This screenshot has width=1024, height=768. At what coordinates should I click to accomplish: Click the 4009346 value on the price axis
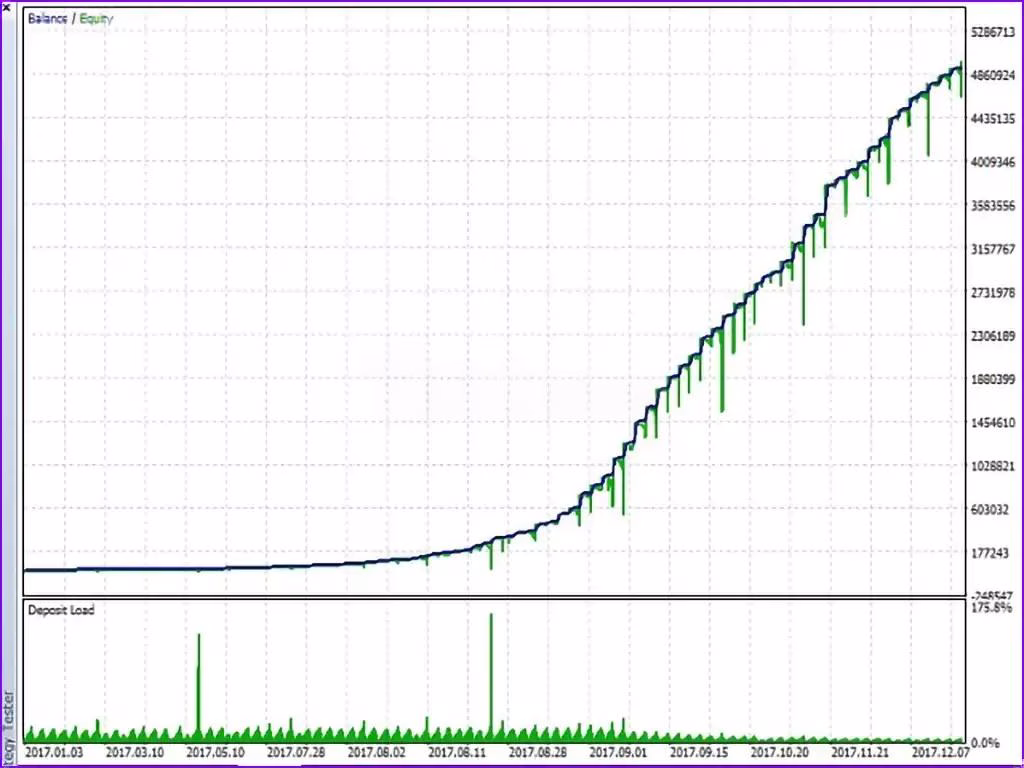click(993, 162)
